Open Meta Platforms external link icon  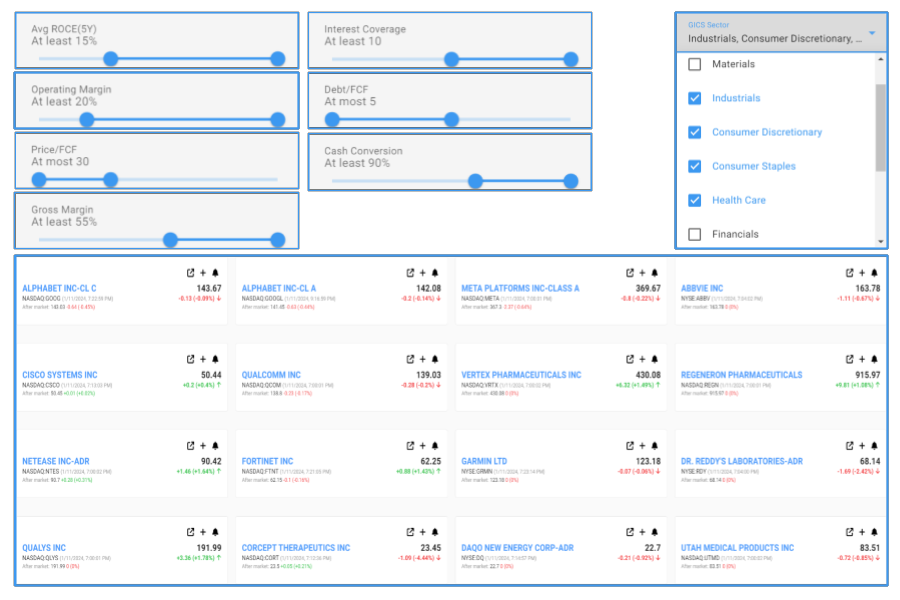pos(630,273)
